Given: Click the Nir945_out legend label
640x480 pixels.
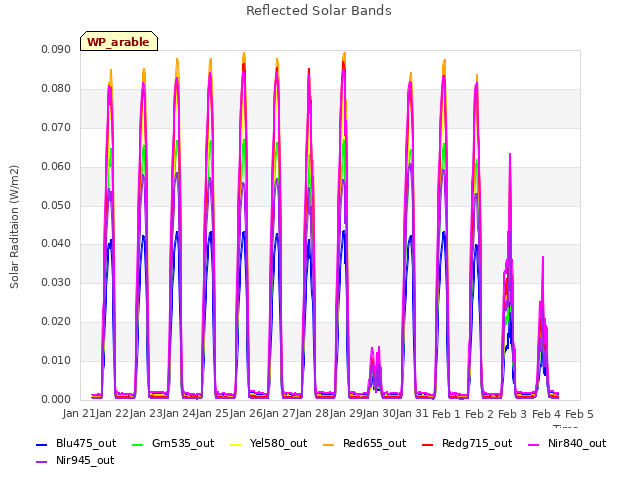Looking at the screenshot, I should coord(85,461).
